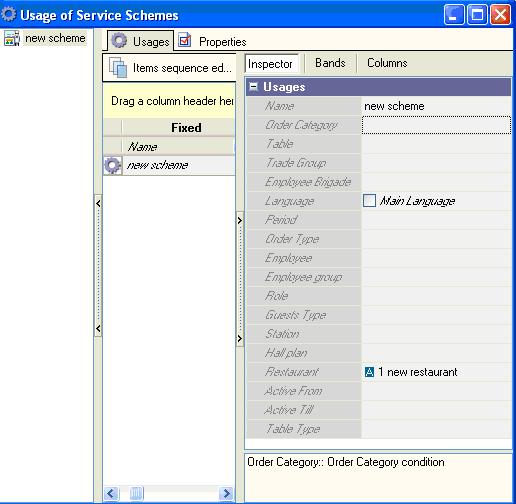516x504 pixels.
Task: Click the blue restaurant icon in the Restaurant field
Action: tap(369, 372)
